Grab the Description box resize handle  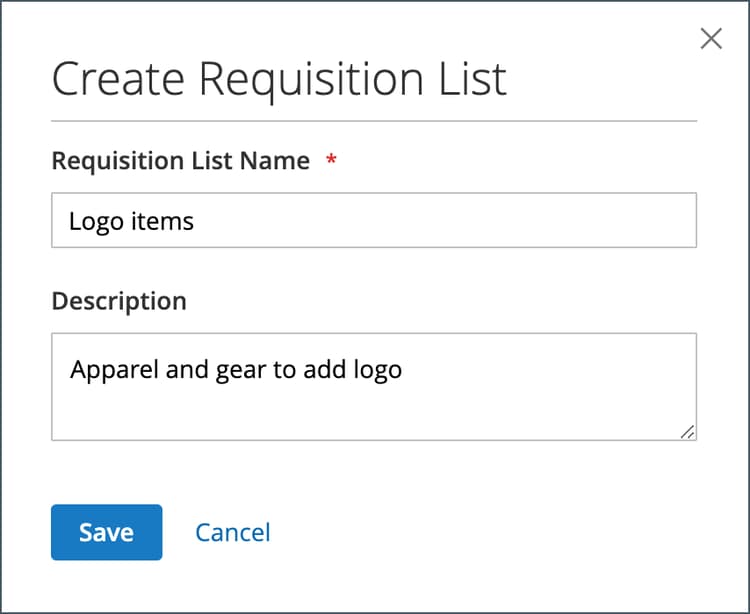point(687,431)
